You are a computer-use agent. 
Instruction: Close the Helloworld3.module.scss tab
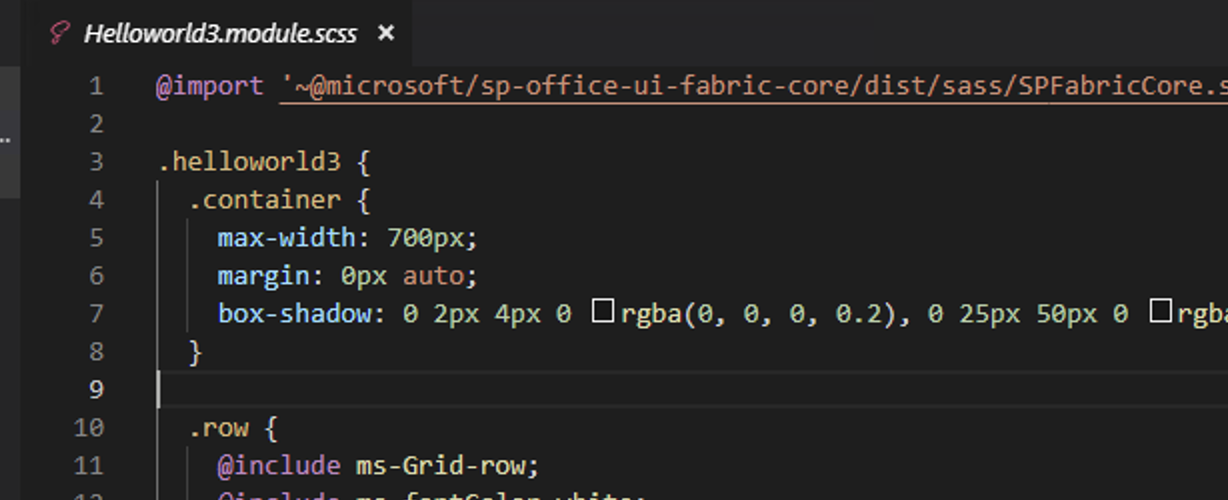pos(386,33)
